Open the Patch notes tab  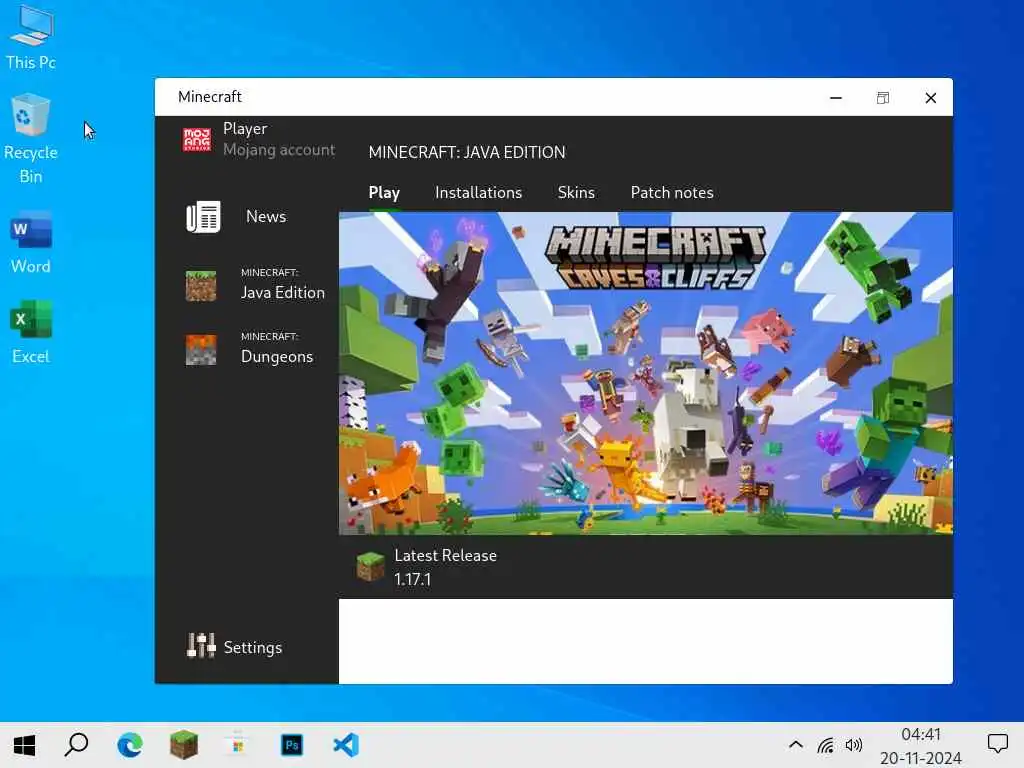[x=672, y=193]
